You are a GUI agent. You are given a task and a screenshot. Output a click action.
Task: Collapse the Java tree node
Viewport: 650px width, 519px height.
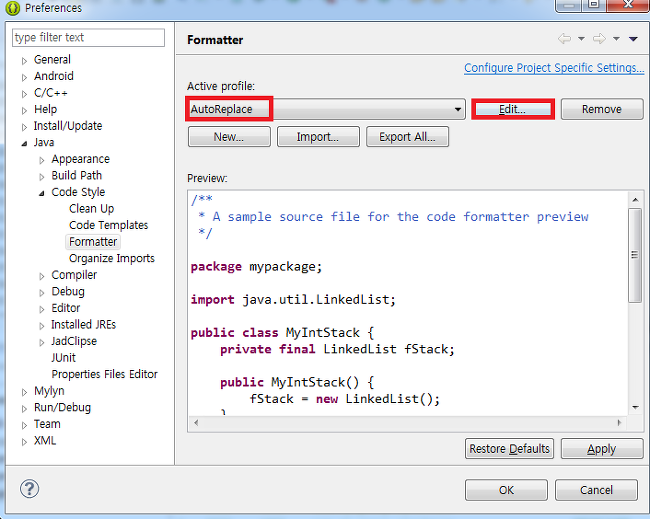click(x=24, y=143)
